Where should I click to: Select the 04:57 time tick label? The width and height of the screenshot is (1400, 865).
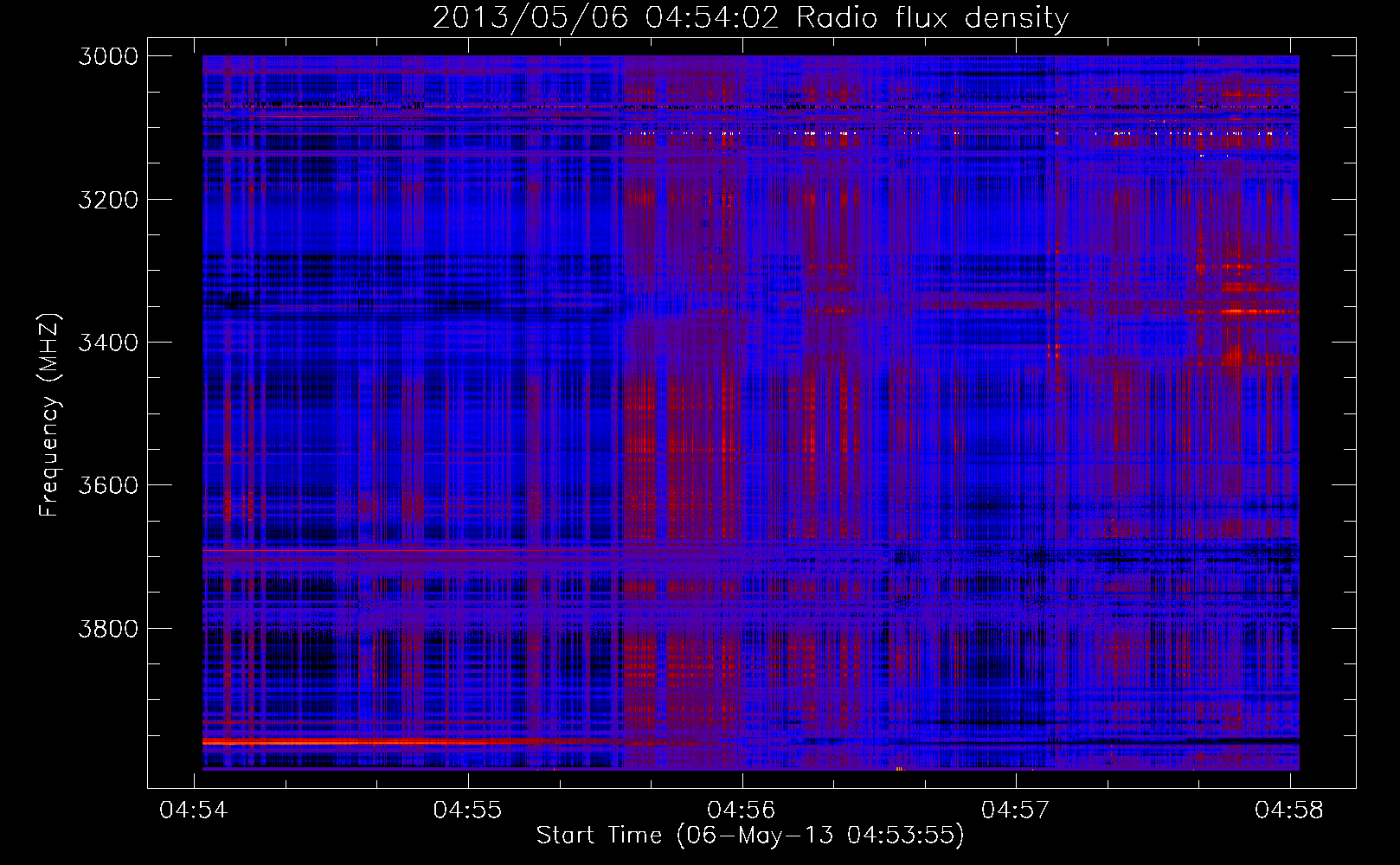pyautogui.click(x=1016, y=810)
